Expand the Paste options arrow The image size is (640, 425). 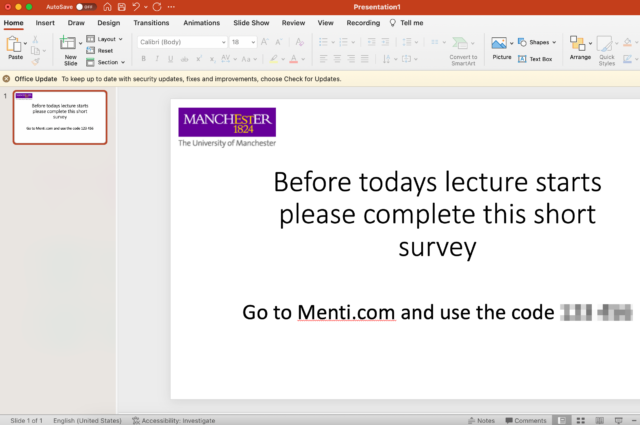click(25, 43)
